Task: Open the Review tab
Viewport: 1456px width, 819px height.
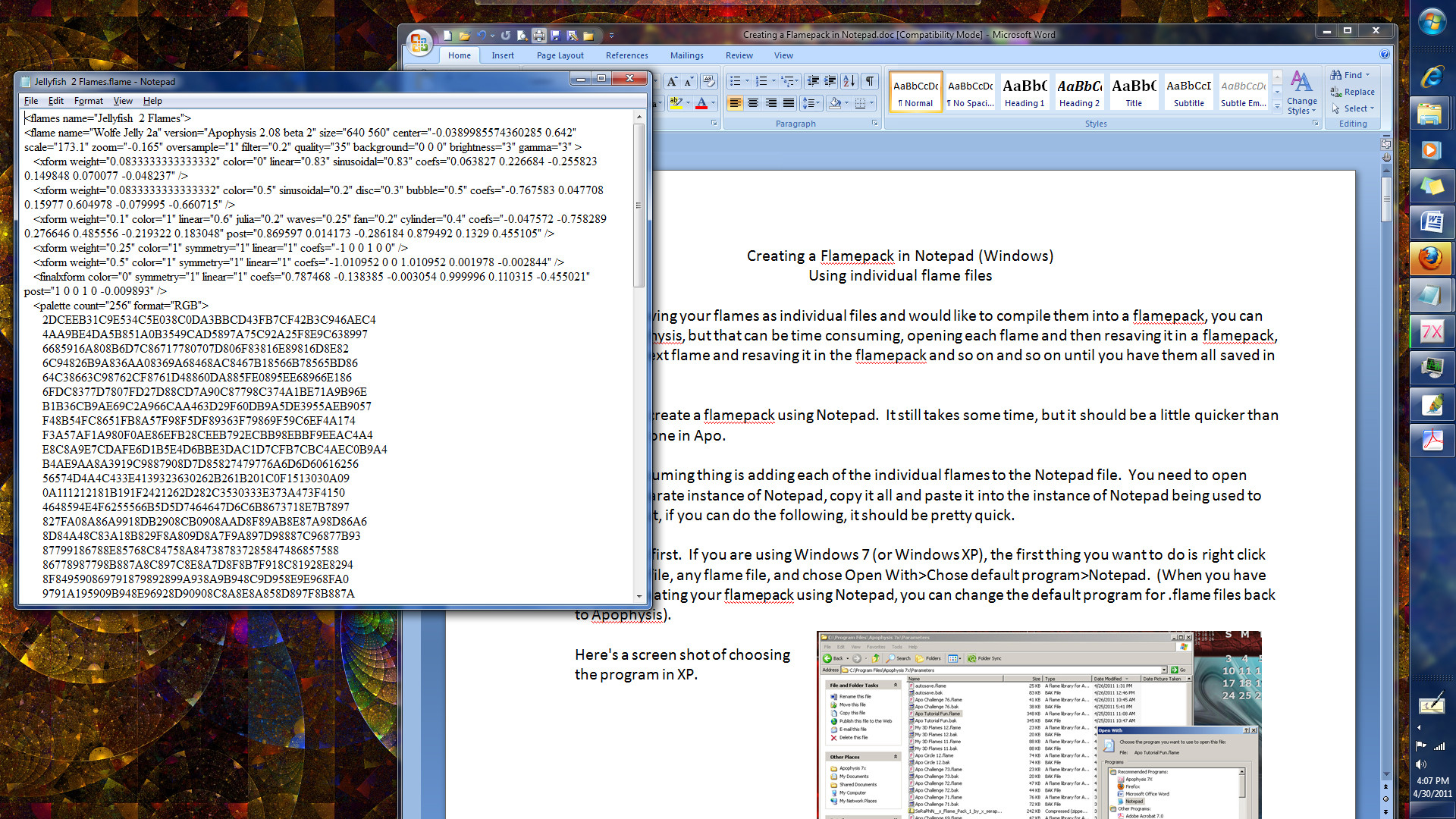Action: coord(739,55)
